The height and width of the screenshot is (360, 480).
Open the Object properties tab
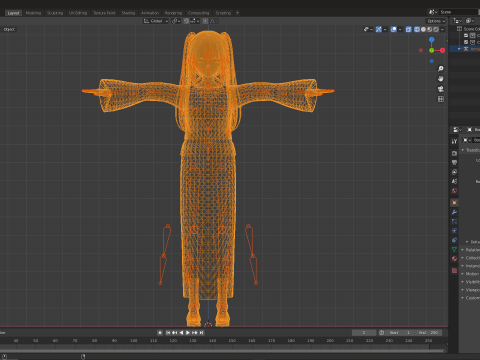point(454,203)
